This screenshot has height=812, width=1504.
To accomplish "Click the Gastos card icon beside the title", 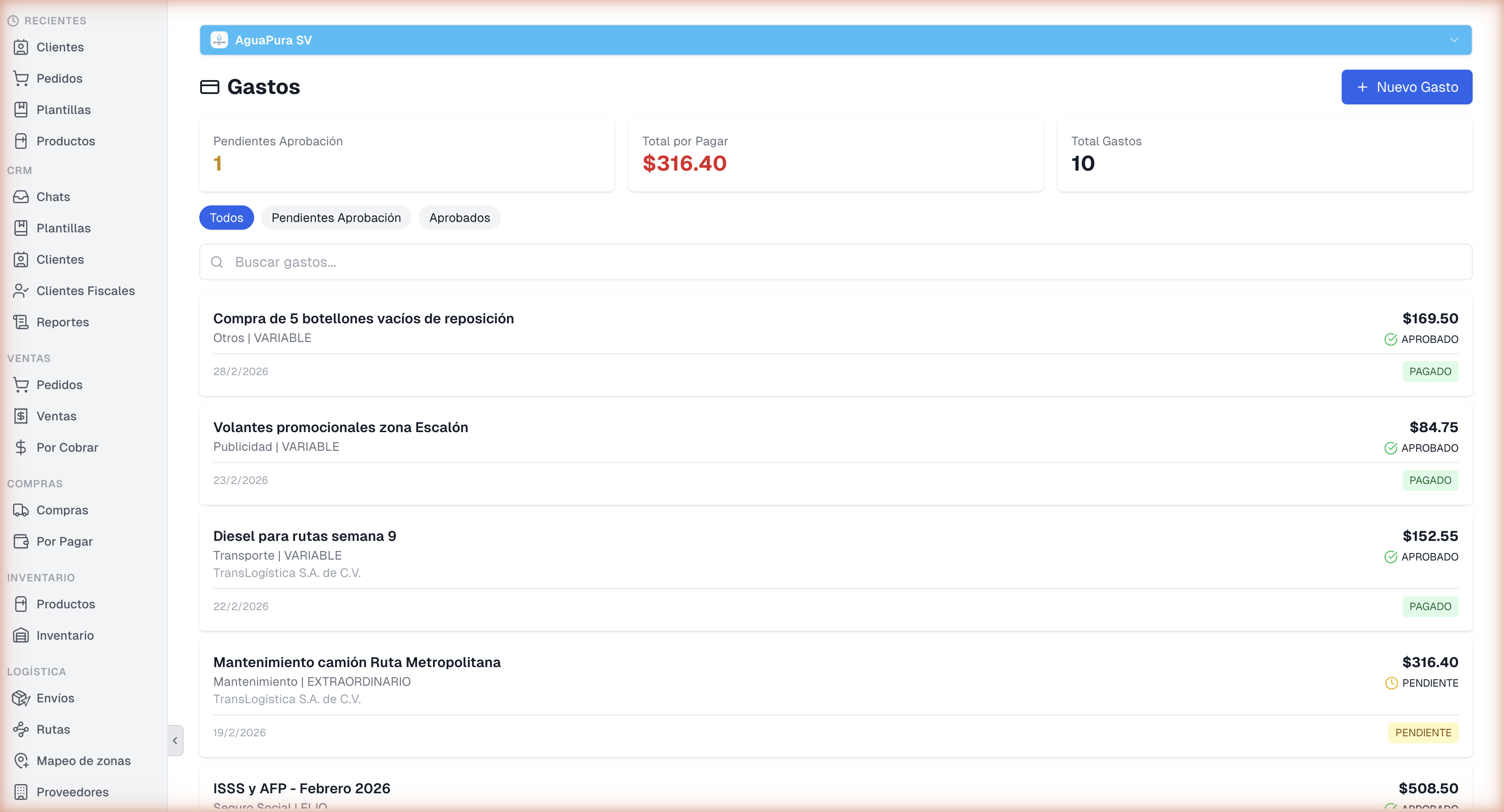I will click(x=210, y=87).
